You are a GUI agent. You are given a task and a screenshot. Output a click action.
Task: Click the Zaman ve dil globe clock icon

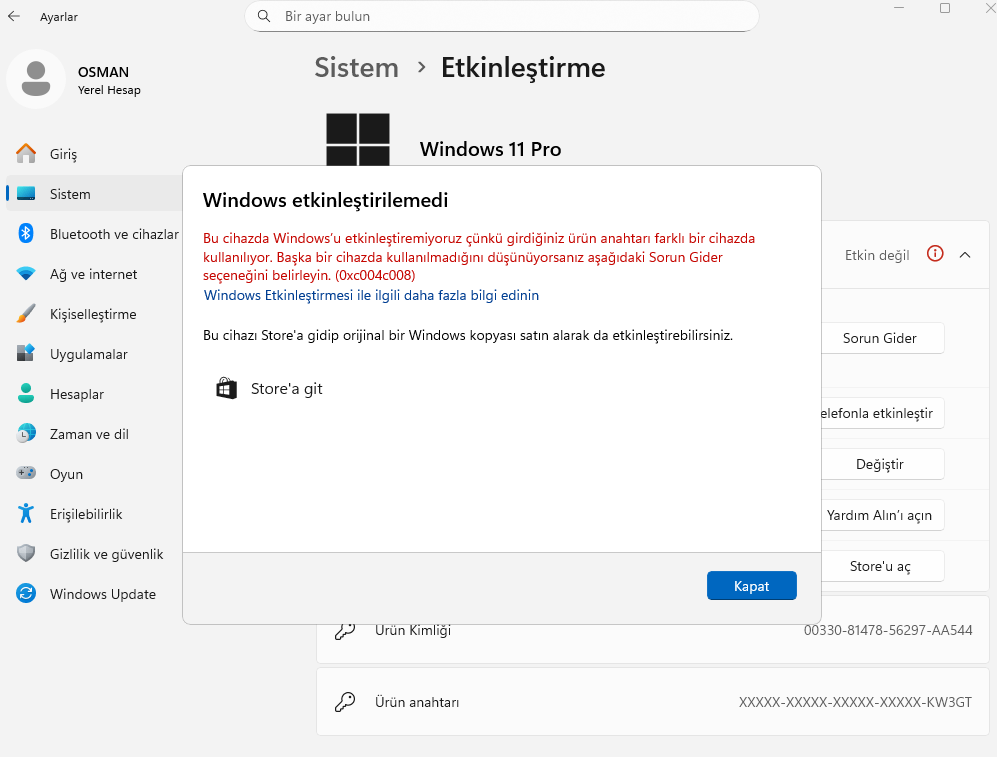[x=26, y=433]
